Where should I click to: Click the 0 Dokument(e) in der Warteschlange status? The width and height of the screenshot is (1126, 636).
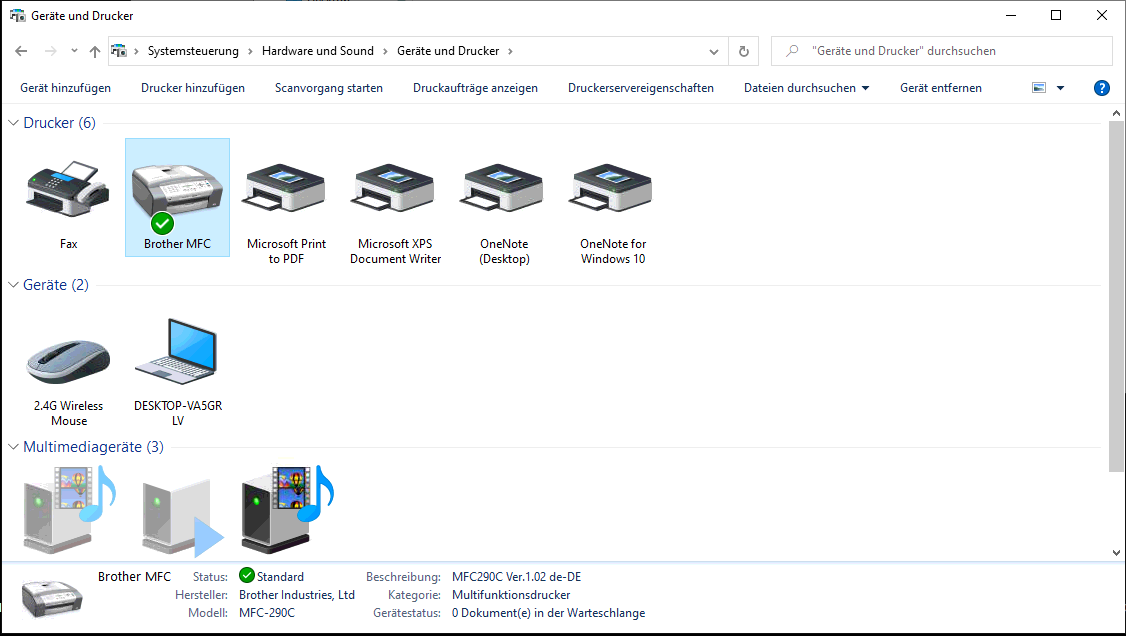[549, 613]
